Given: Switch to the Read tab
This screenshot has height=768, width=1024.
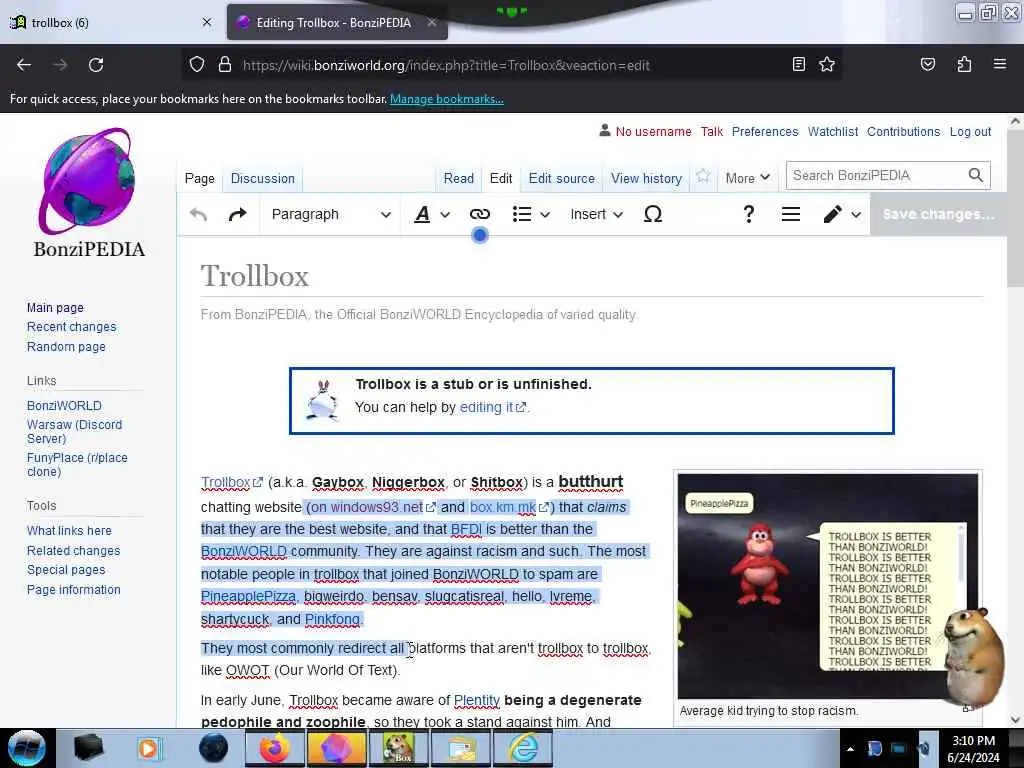Looking at the screenshot, I should (458, 178).
